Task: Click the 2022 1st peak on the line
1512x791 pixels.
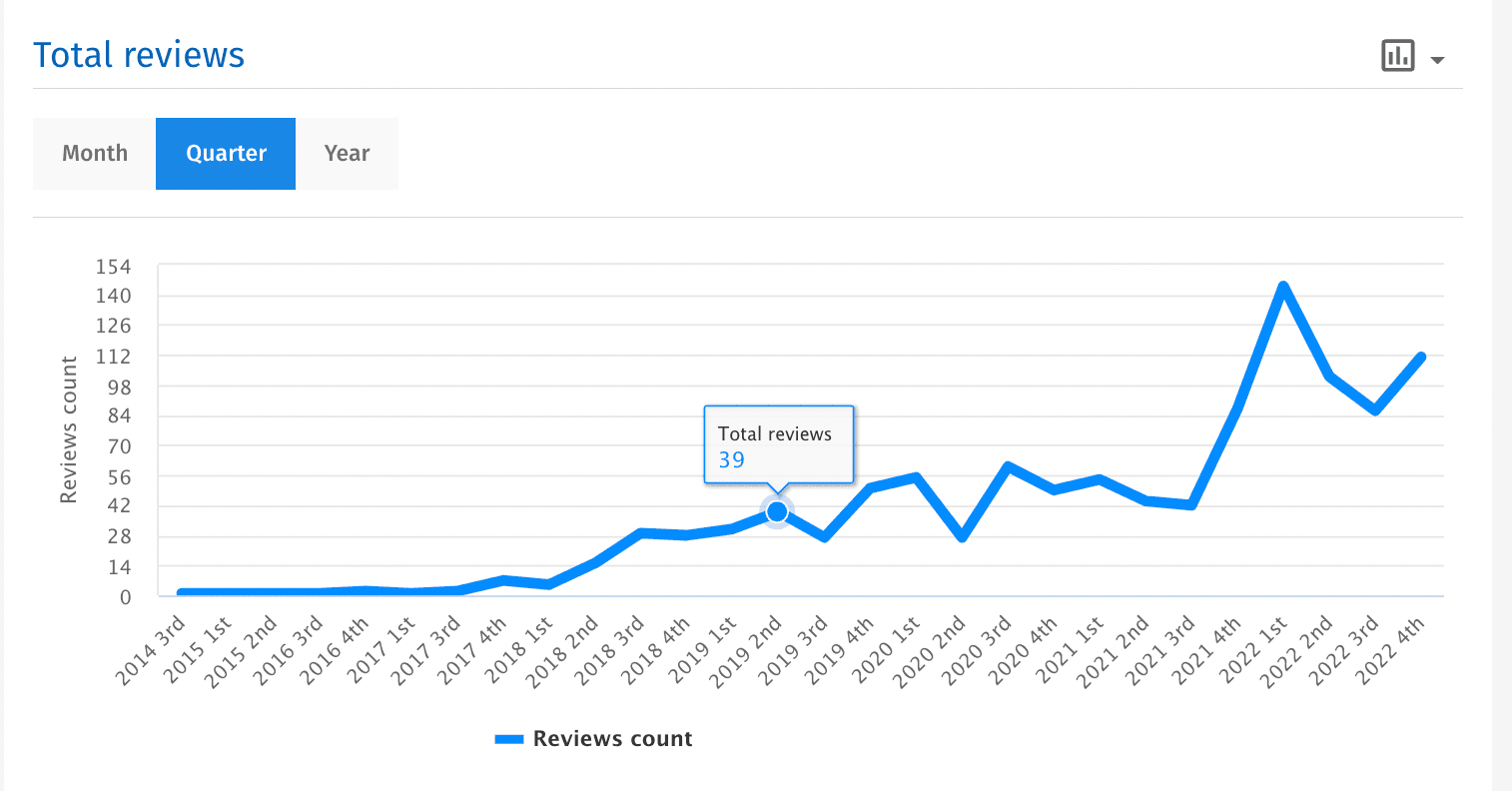Action: click(x=1283, y=288)
